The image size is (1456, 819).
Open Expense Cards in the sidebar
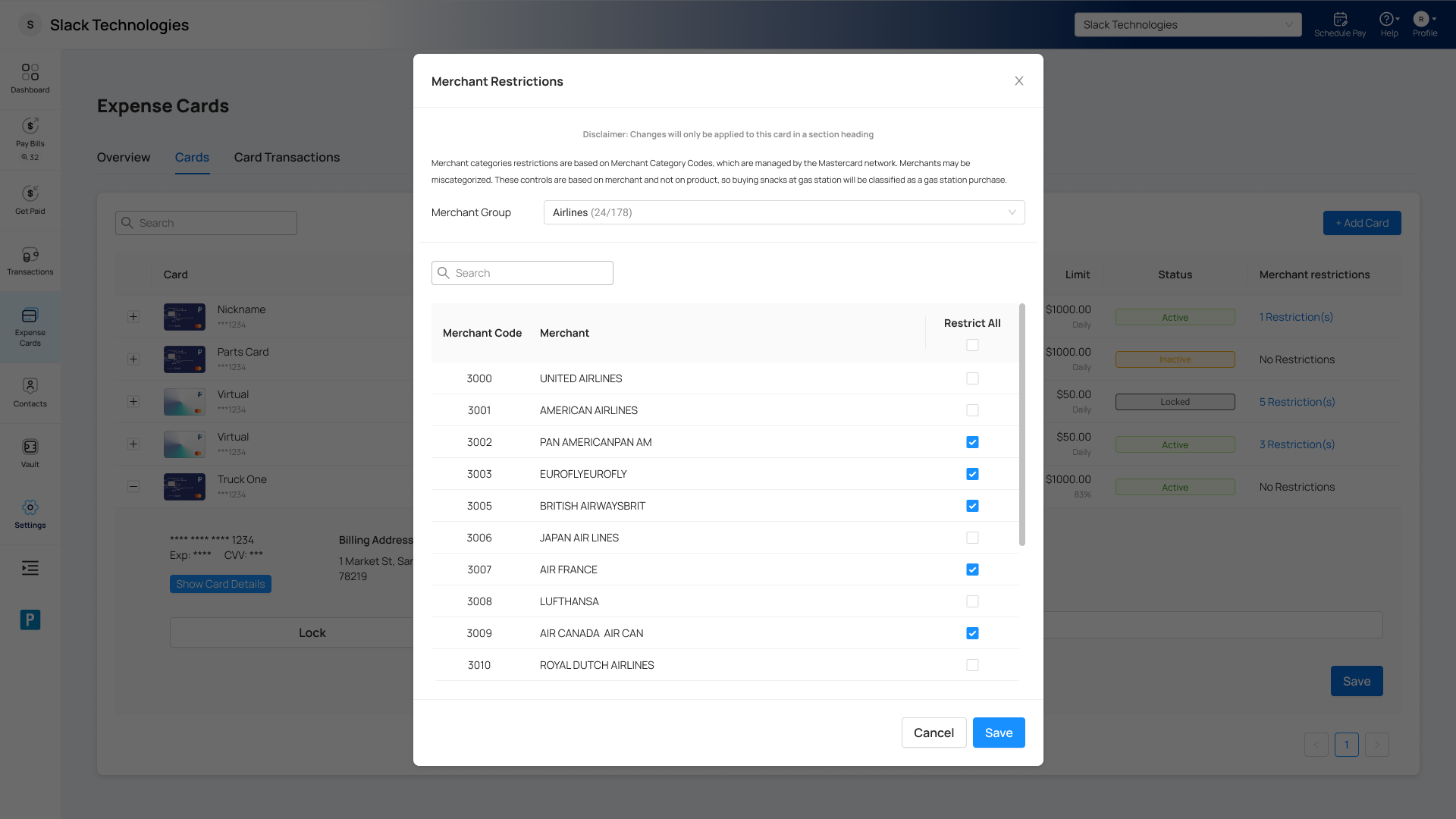pos(30,327)
